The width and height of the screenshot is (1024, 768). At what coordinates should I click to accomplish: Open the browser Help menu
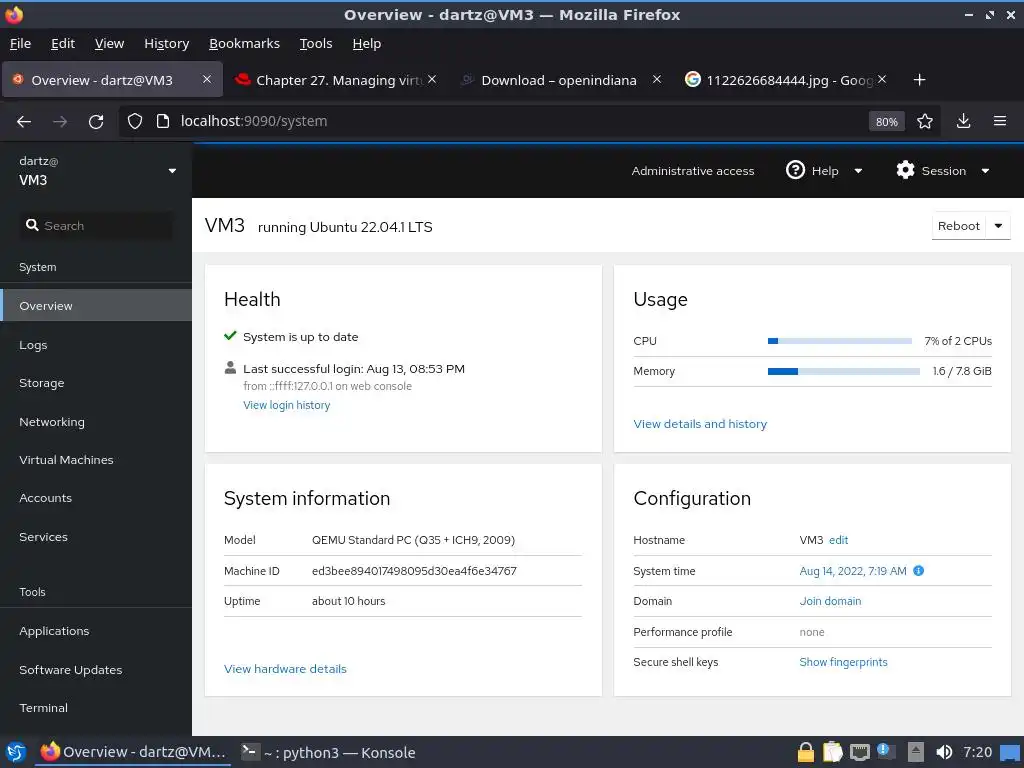pos(366,44)
